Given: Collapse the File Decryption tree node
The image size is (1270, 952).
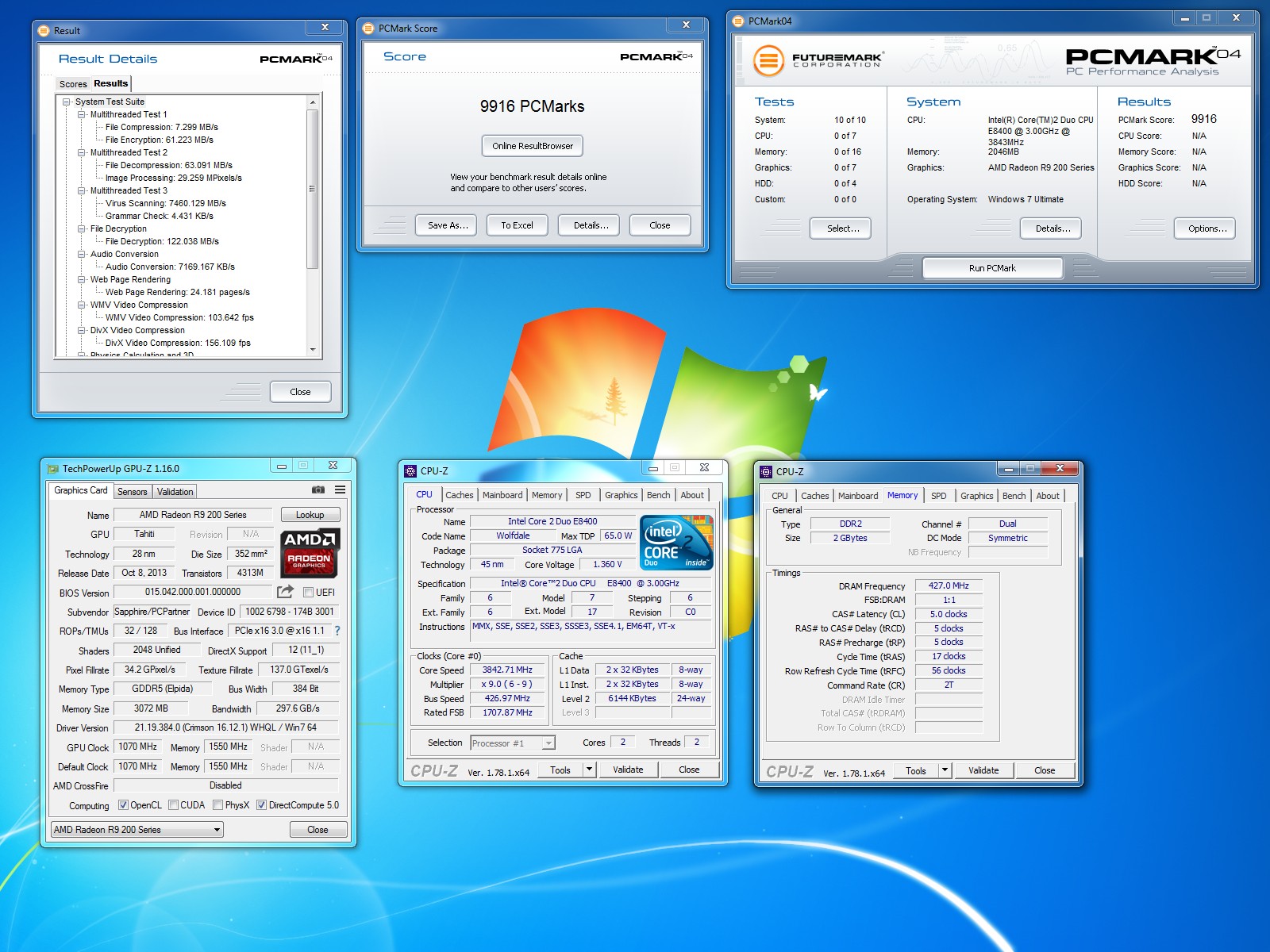Looking at the screenshot, I should coord(82,229).
